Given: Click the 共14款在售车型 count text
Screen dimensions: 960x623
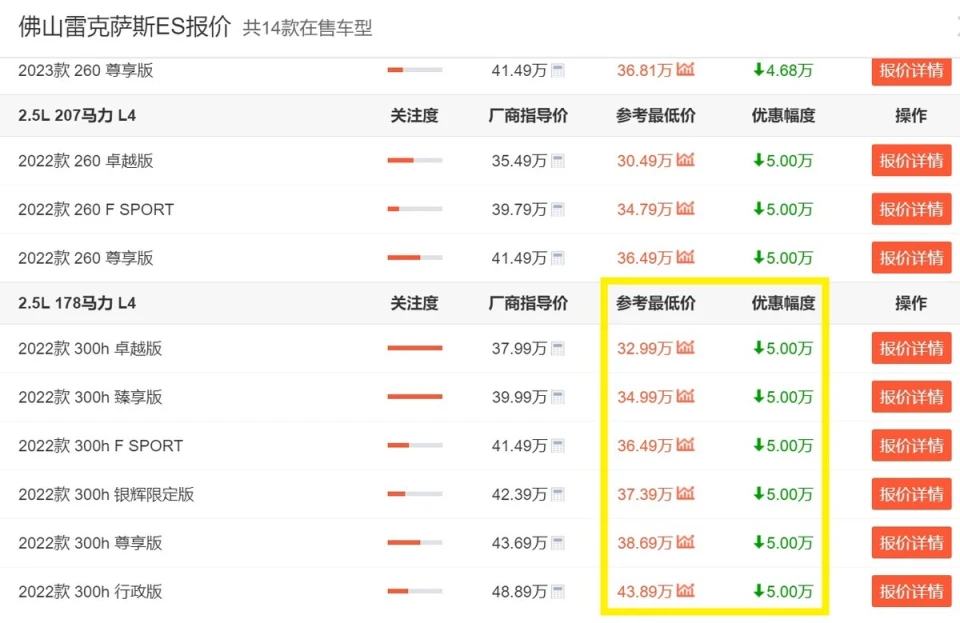Looking at the screenshot, I should coord(307,28).
